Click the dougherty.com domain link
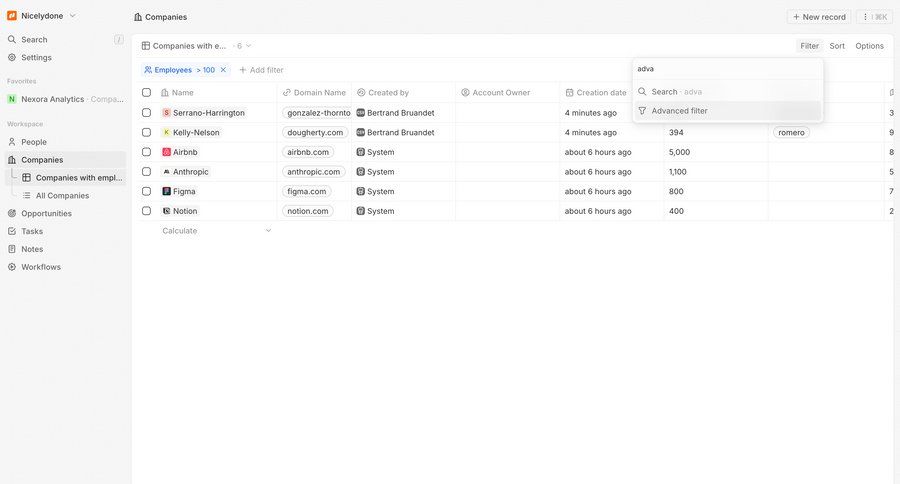Screen dimensions: 900x484 coord(315,132)
